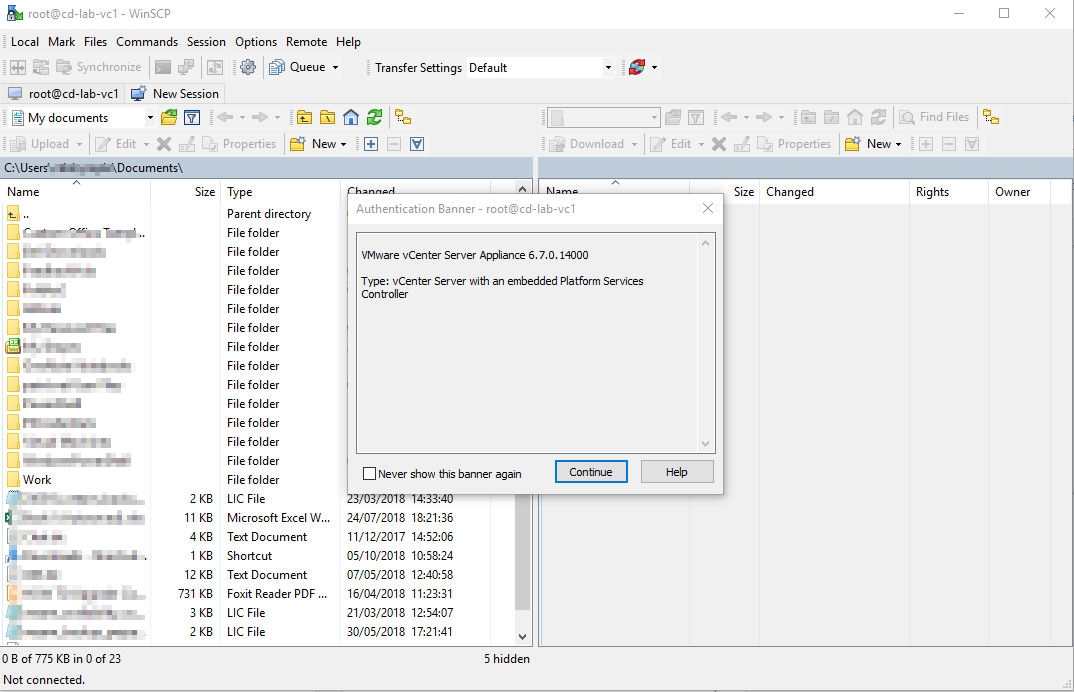Expand the reconnect session dropdown arrow

[x=654, y=67]
